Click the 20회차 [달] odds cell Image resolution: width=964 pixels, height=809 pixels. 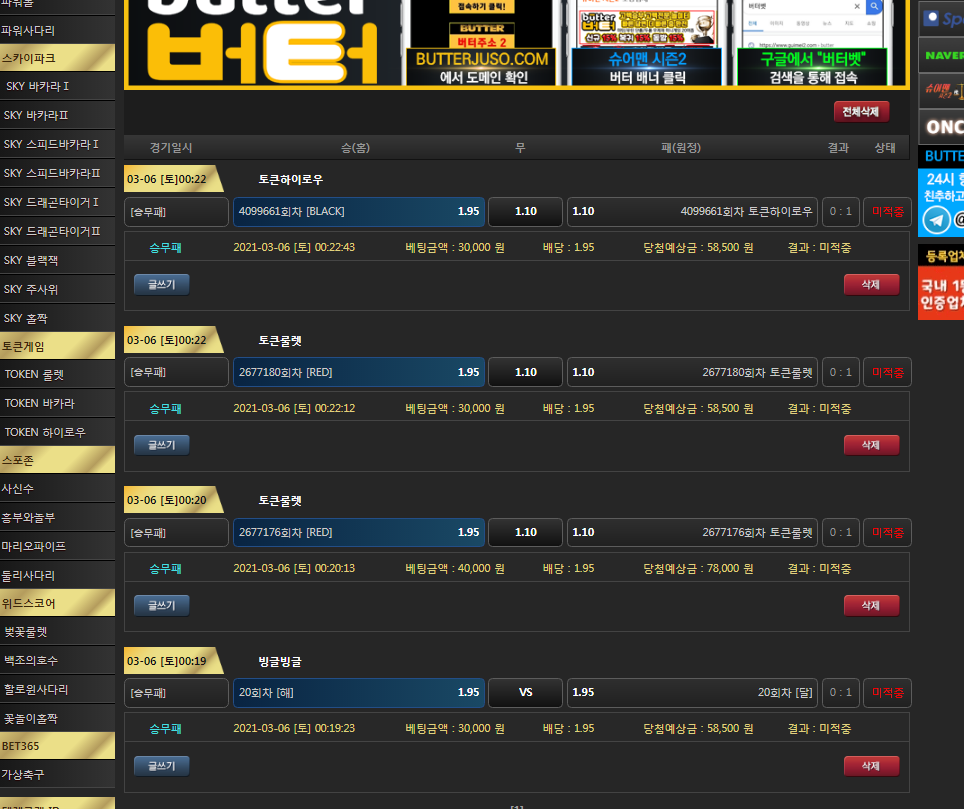tap(692, 693)
